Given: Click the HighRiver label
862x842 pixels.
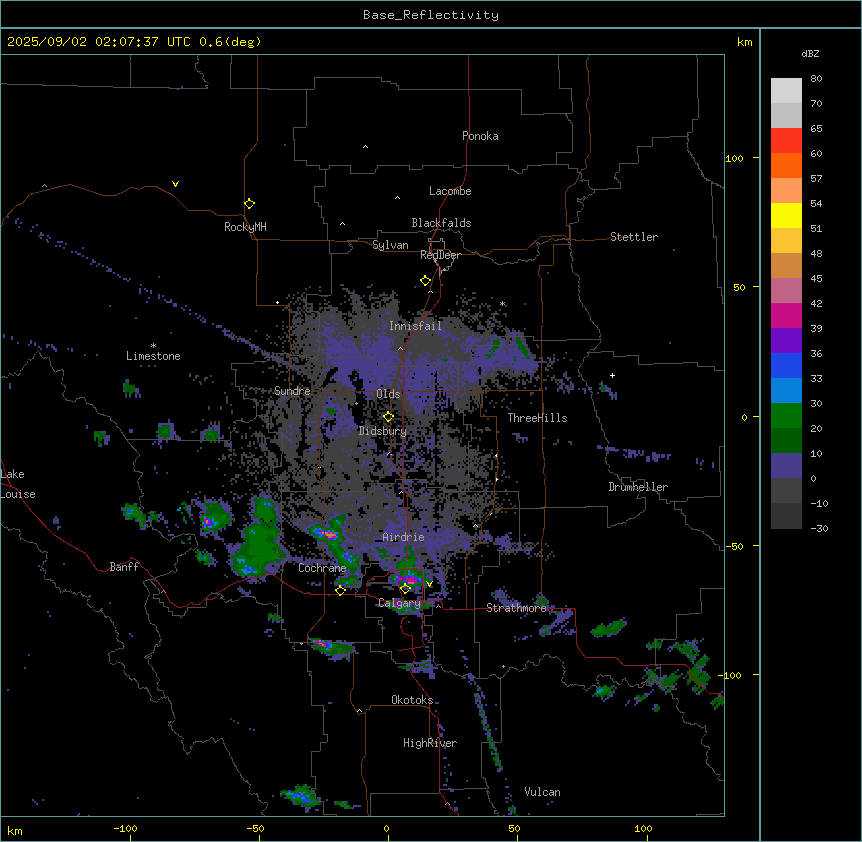Looking at the screenshot, I should [x=430, y=743].
